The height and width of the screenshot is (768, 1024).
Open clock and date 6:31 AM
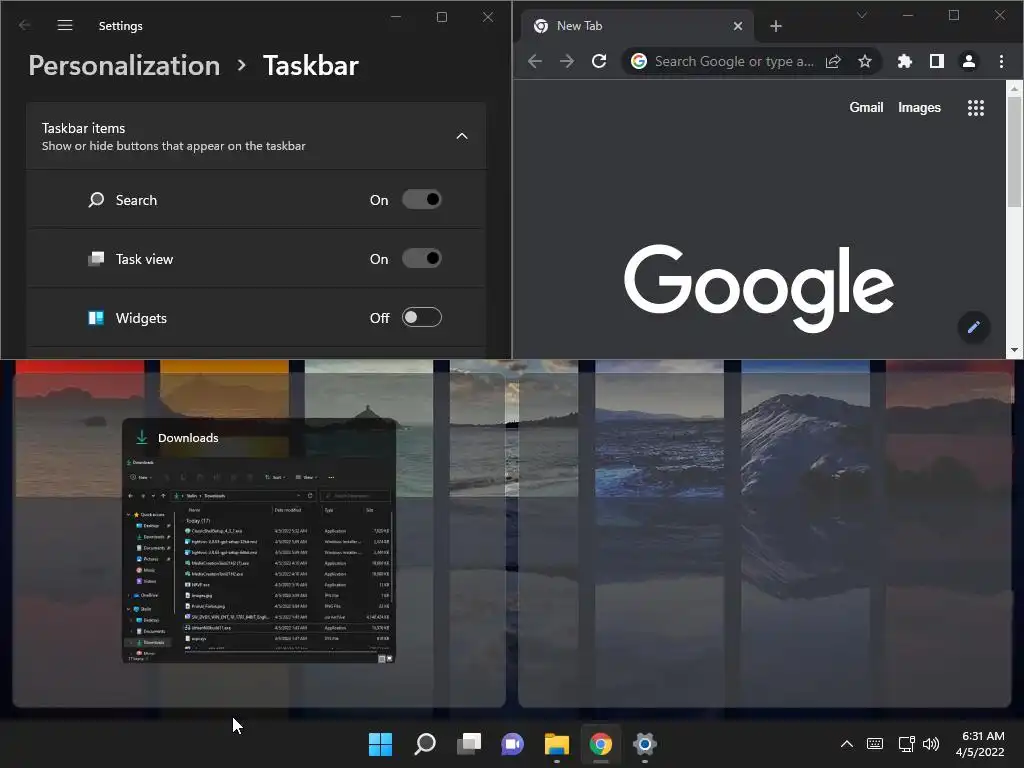pos(980,744)
